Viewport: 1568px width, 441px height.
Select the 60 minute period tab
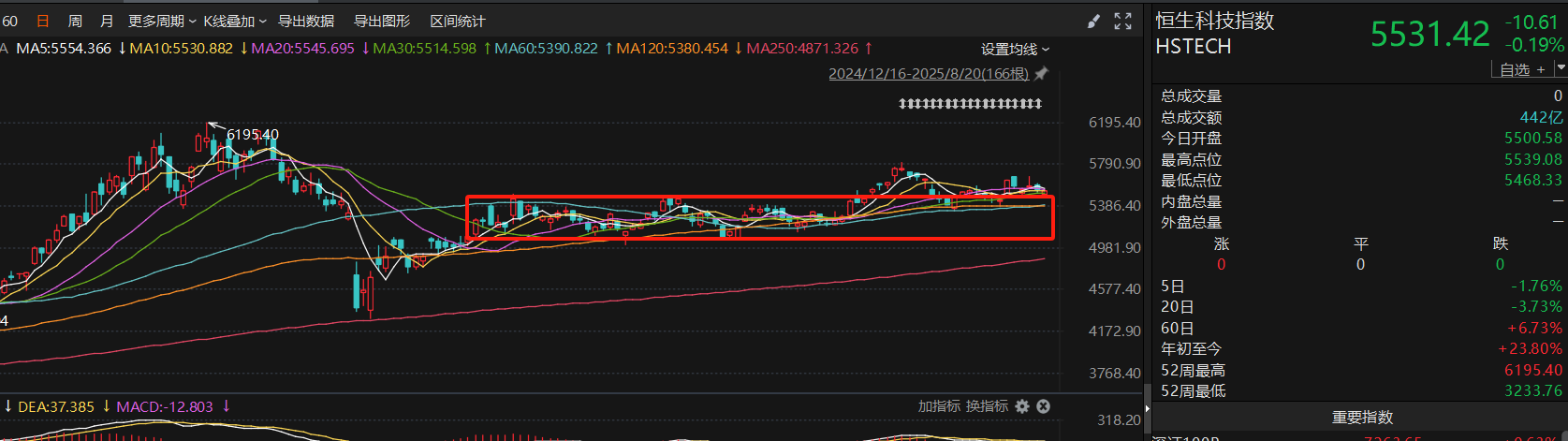coord(9,21)
